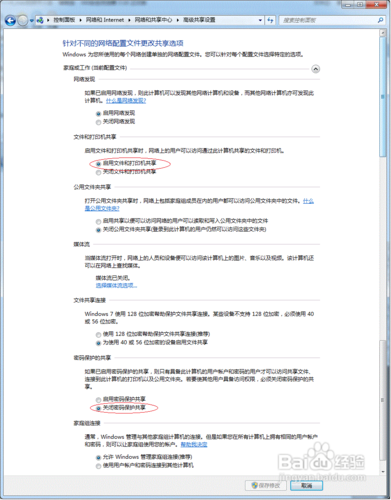
Task: Select 启用网络发现 radio button
Action: [98, 114]
